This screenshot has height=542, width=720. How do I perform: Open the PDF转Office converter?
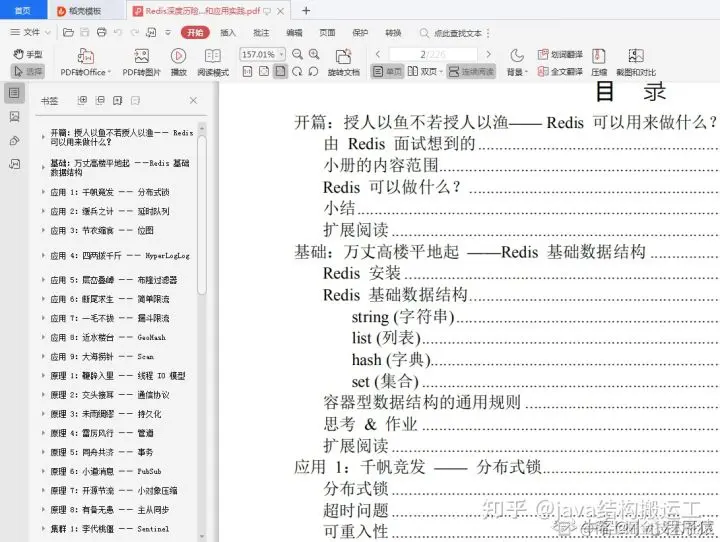(86, 62)
